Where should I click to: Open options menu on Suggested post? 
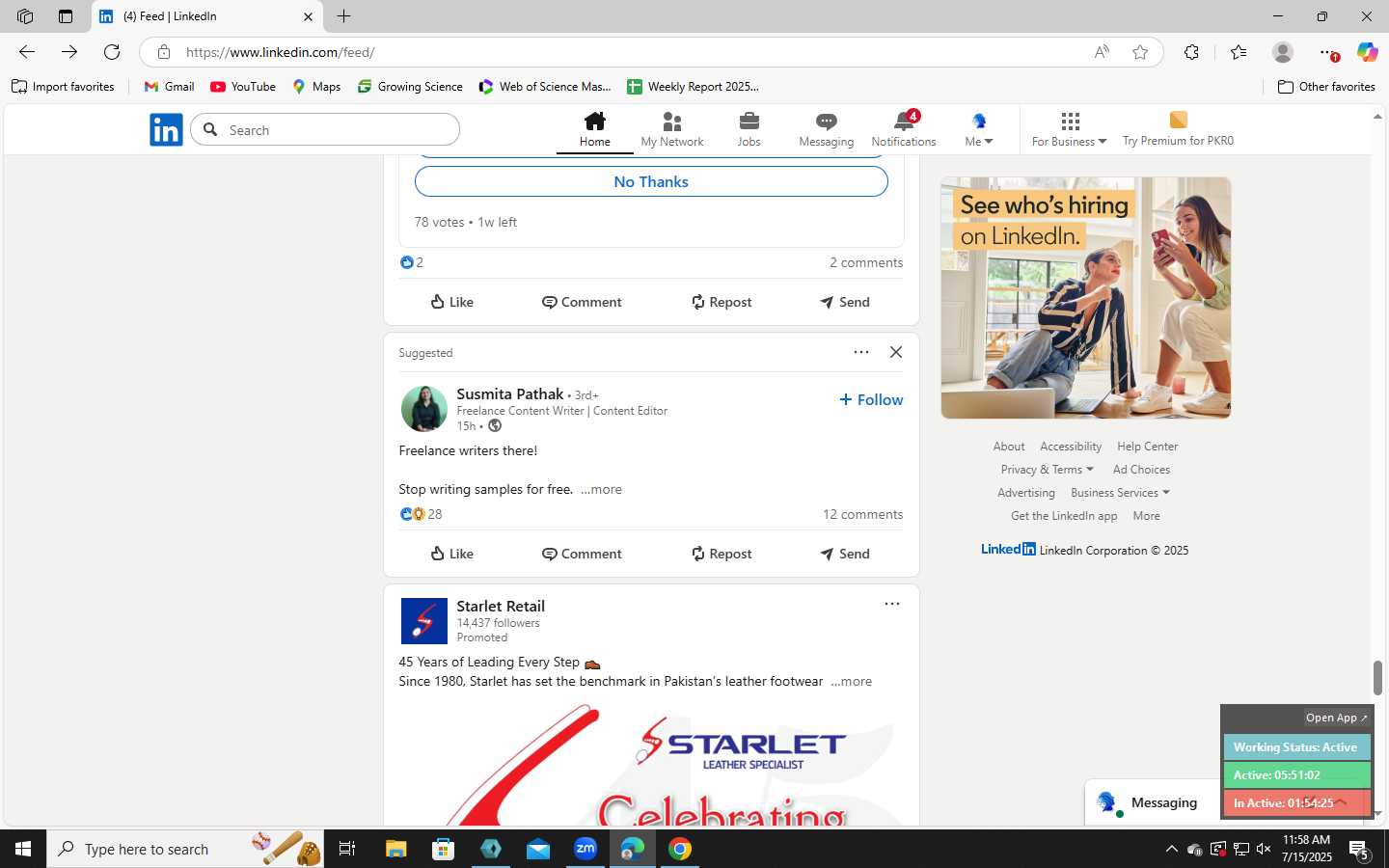pyautogui.click(x=861, y=352)
